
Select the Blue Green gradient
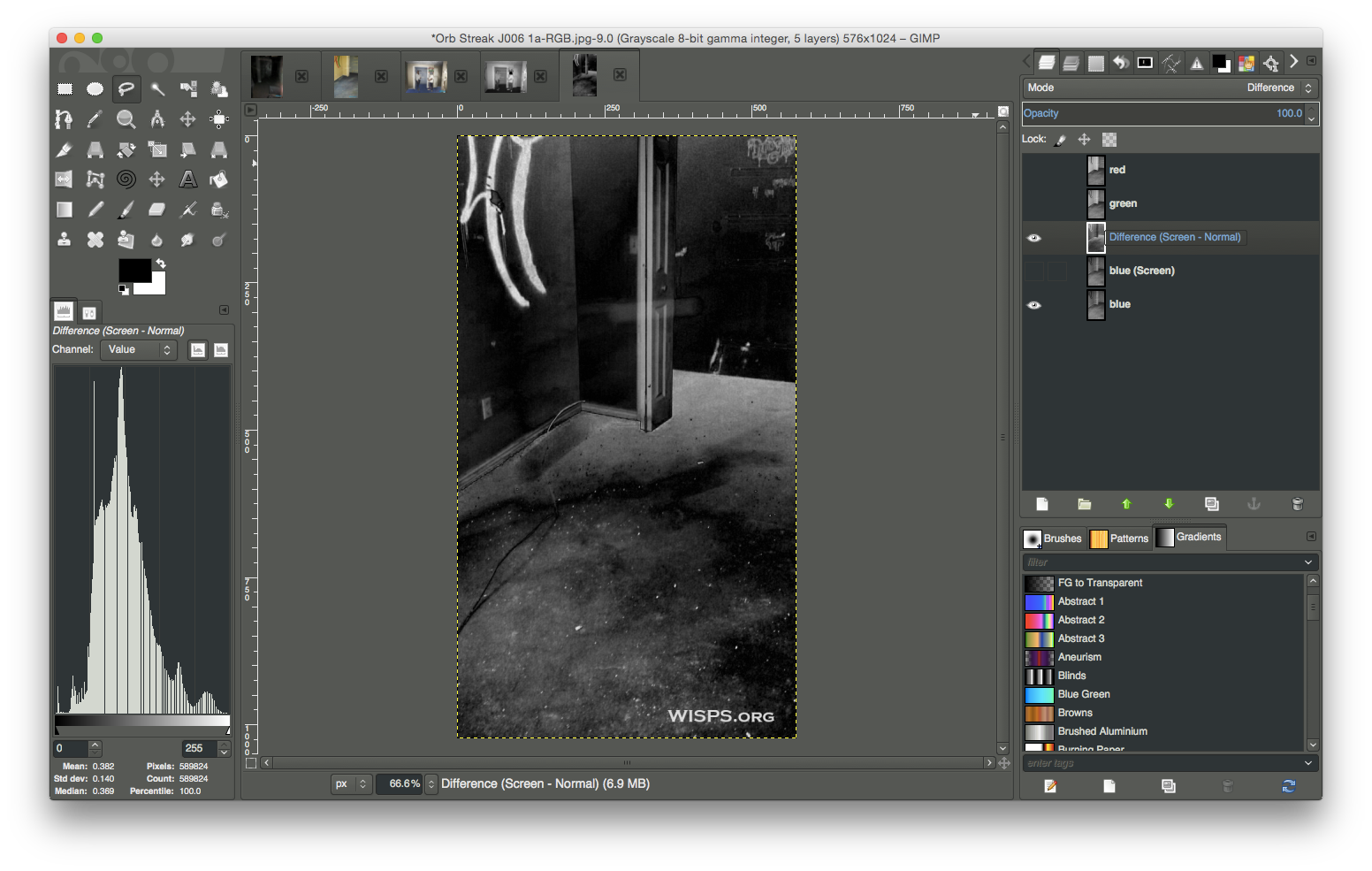(1084, 694)
